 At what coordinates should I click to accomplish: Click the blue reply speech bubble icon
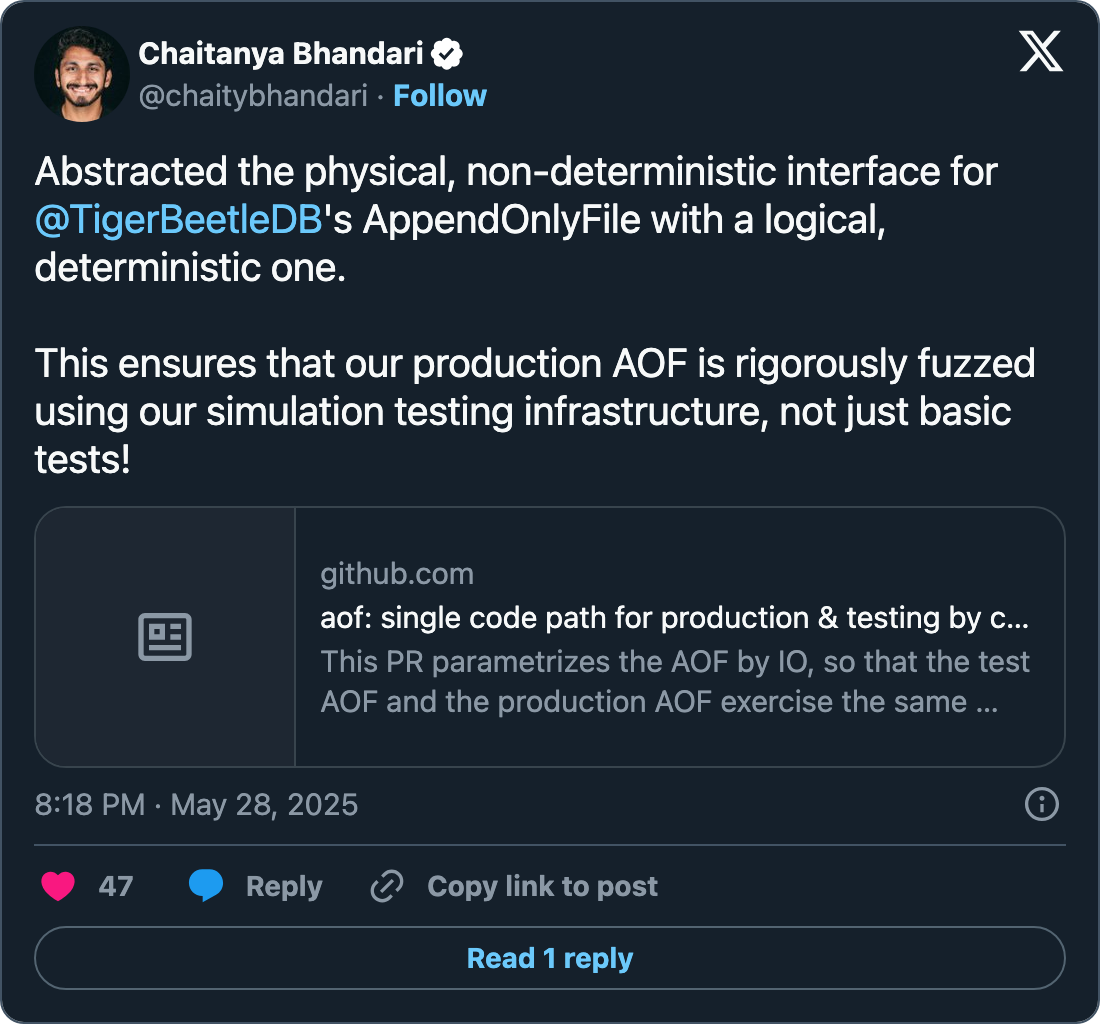click(x=206, y=886)
